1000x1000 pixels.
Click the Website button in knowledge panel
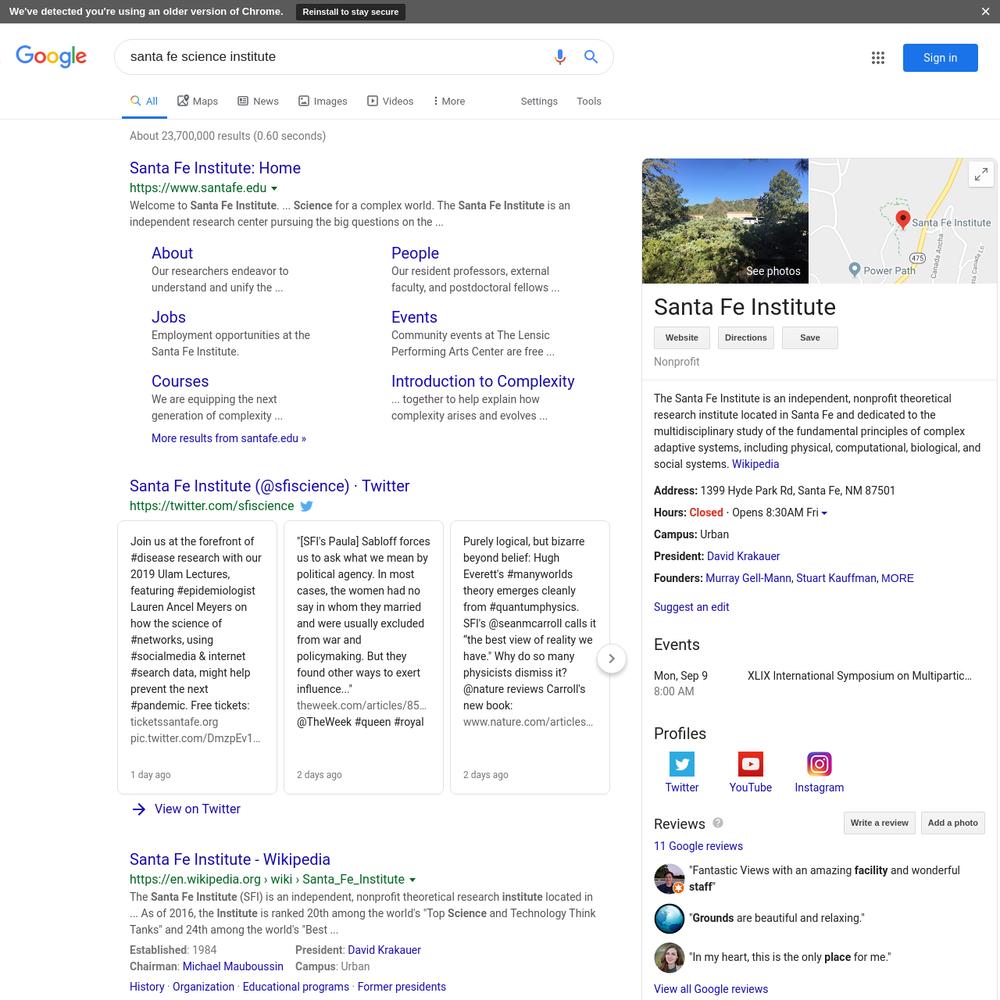682,337
